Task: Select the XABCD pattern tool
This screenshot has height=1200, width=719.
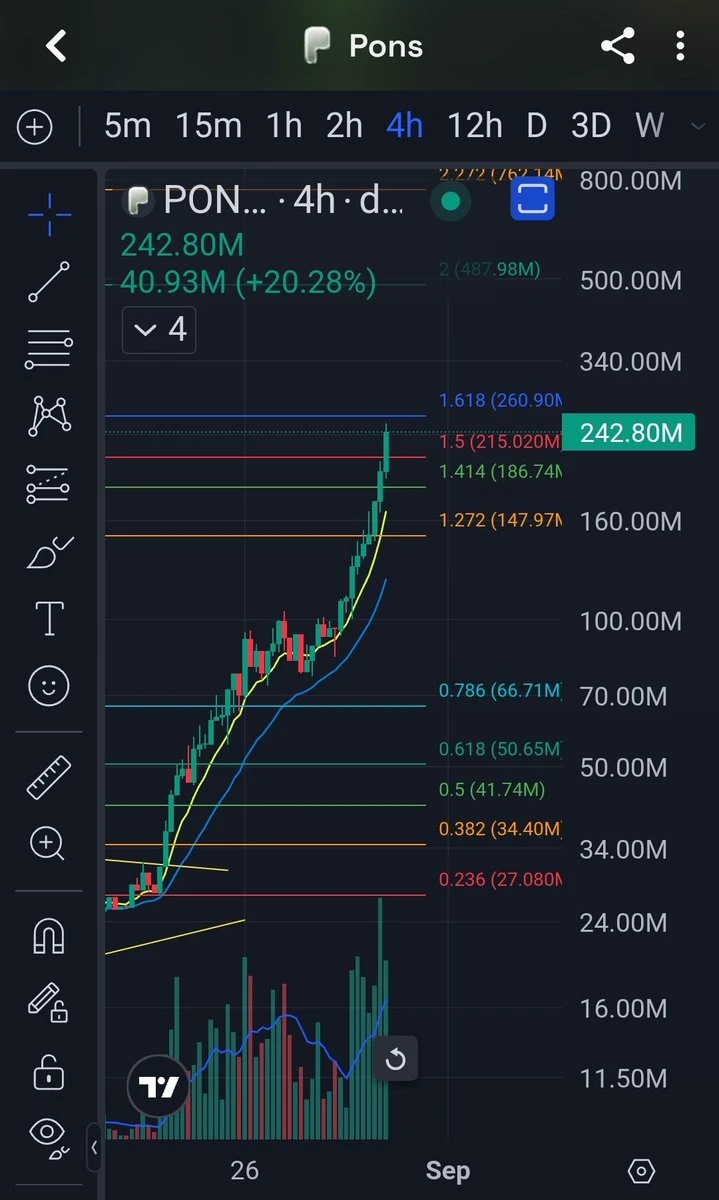Action: pos(49,415)
